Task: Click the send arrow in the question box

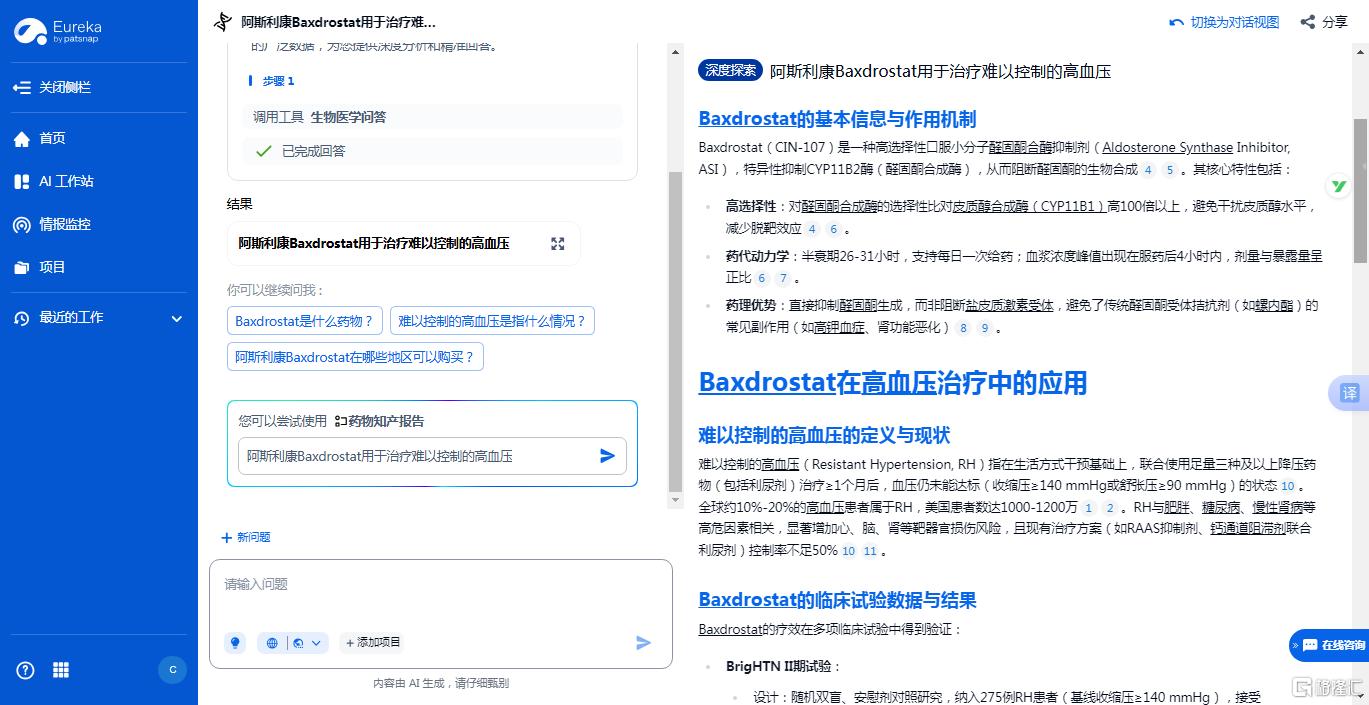Action: pyautogui.click(x=606, y=456)
